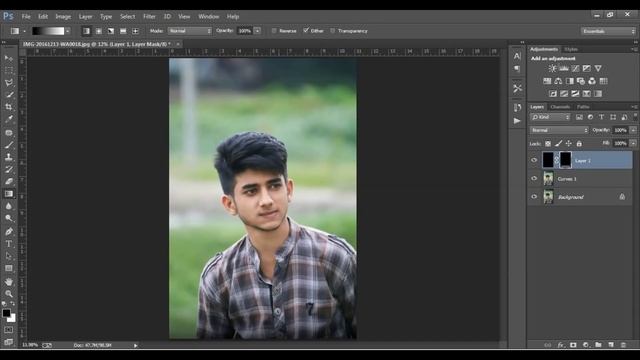This screenshot has width=640, height=360.
Task: Hide Layer 1 visibility eye
Action: tap(534, 160)
